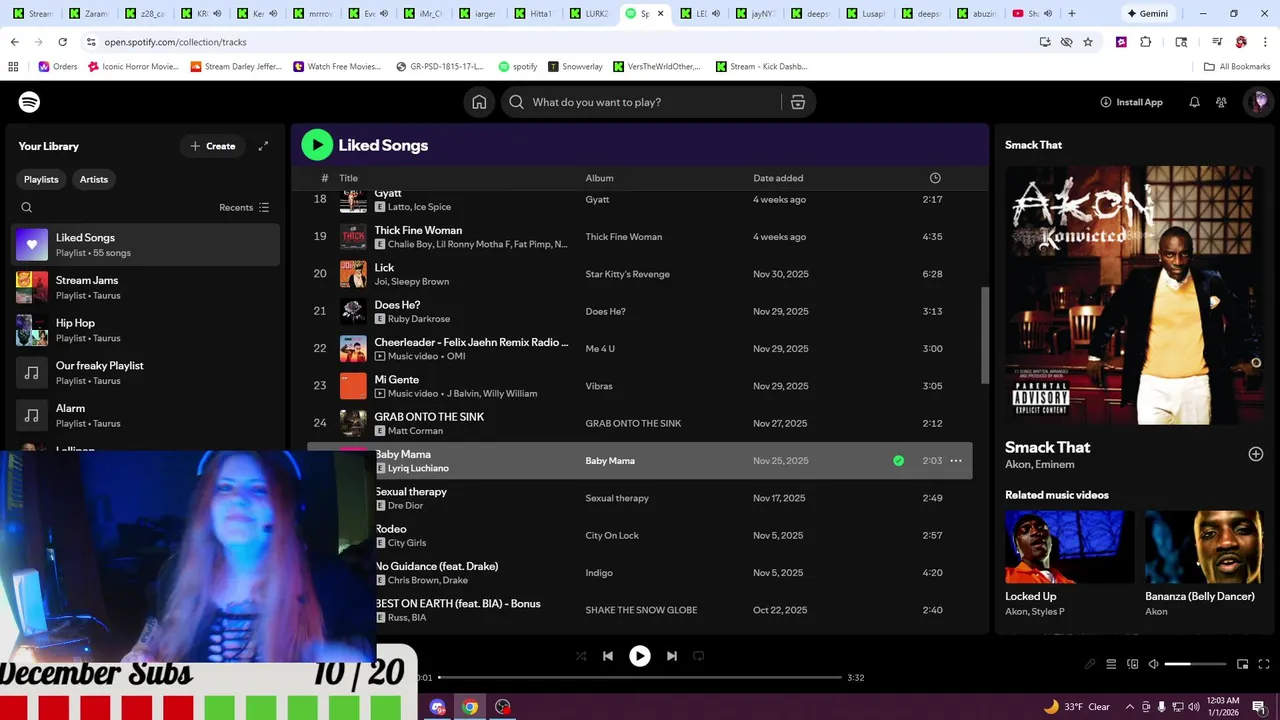This screenshot has width=1280, height=720.
Task: Open the Alarm playlist
Action: coord(145,415)
